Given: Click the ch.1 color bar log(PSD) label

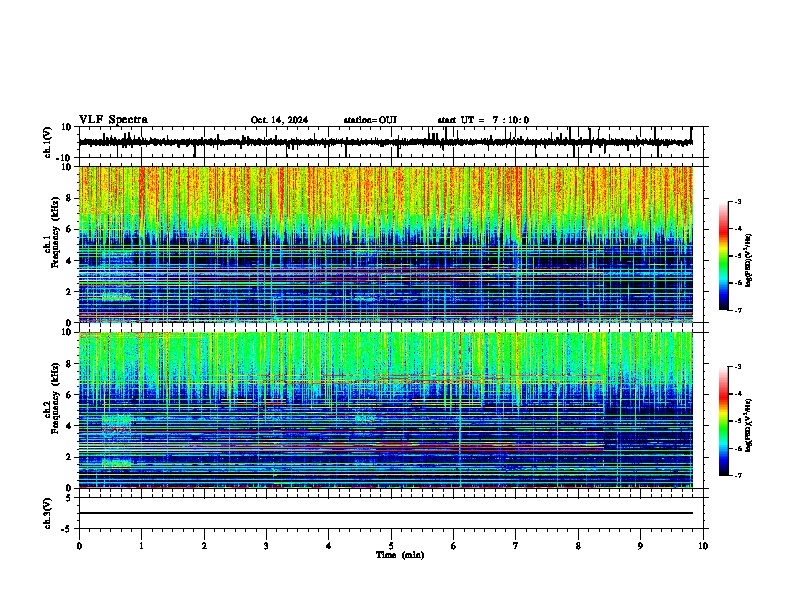Looking at the screenshot, I should click(x=749, y=261).
